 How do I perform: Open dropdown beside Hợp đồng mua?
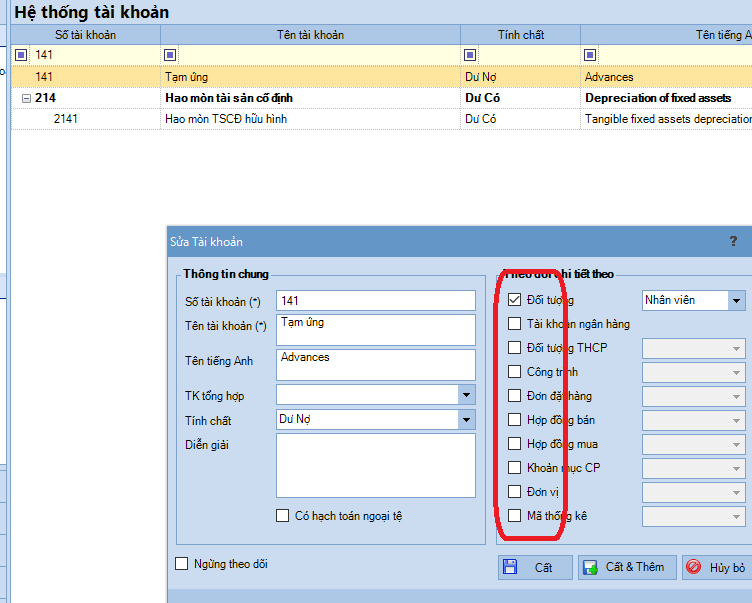pyautogui.click(x=736, y=445)
